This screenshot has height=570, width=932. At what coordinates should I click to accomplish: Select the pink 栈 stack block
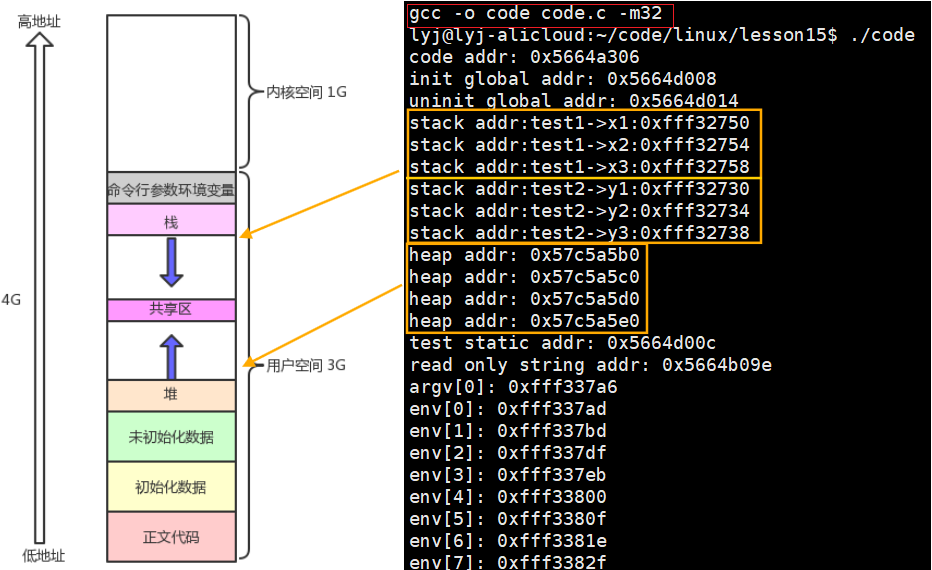tap(171, 220)
